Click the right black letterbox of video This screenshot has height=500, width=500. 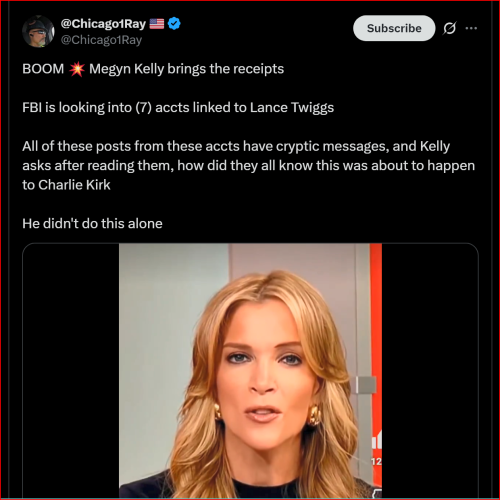point(430,371)
